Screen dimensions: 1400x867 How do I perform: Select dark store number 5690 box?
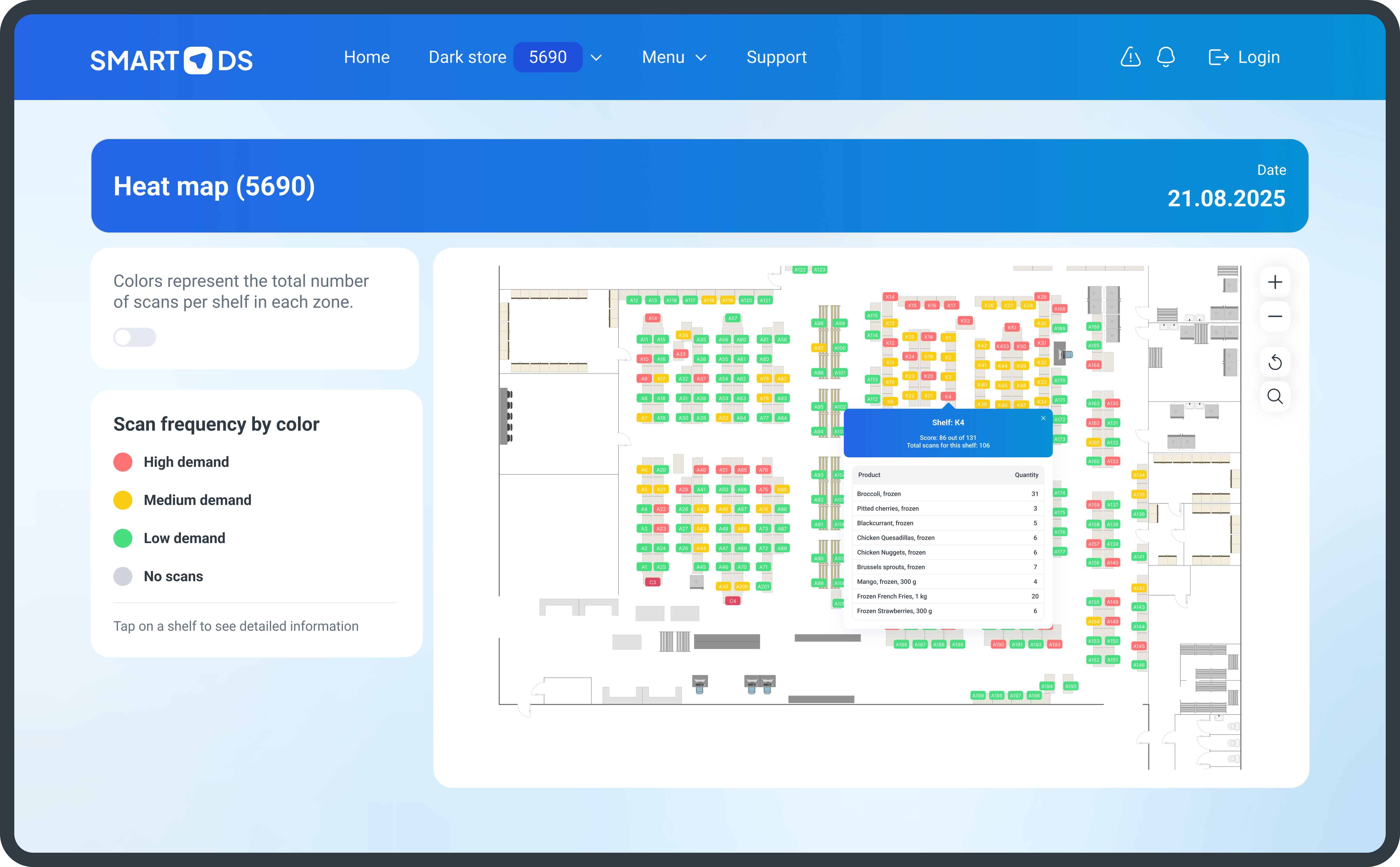click(x=547, y=57)
